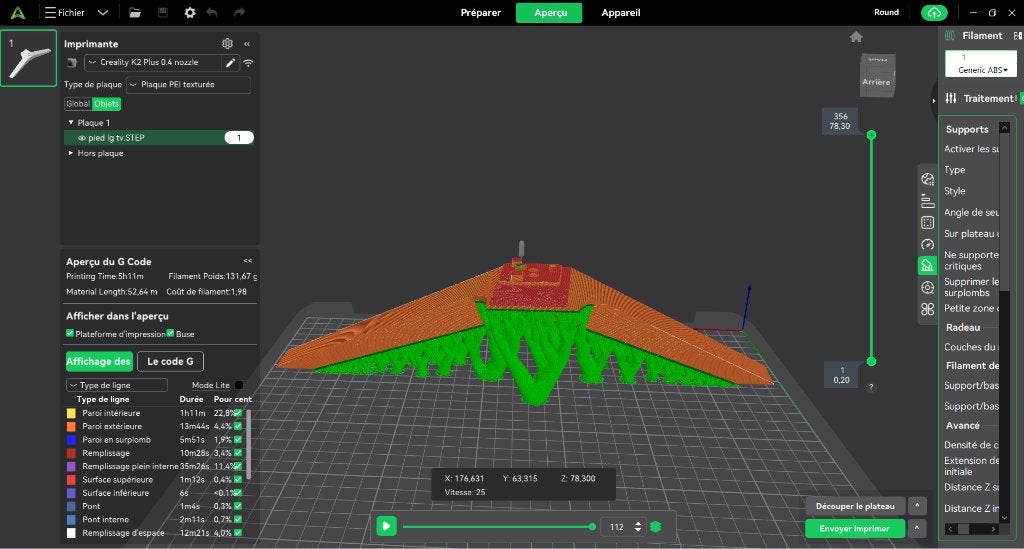1024x549 pixels.
Task: Click the printer Wi-Fi connection icon
Action: 248,63
